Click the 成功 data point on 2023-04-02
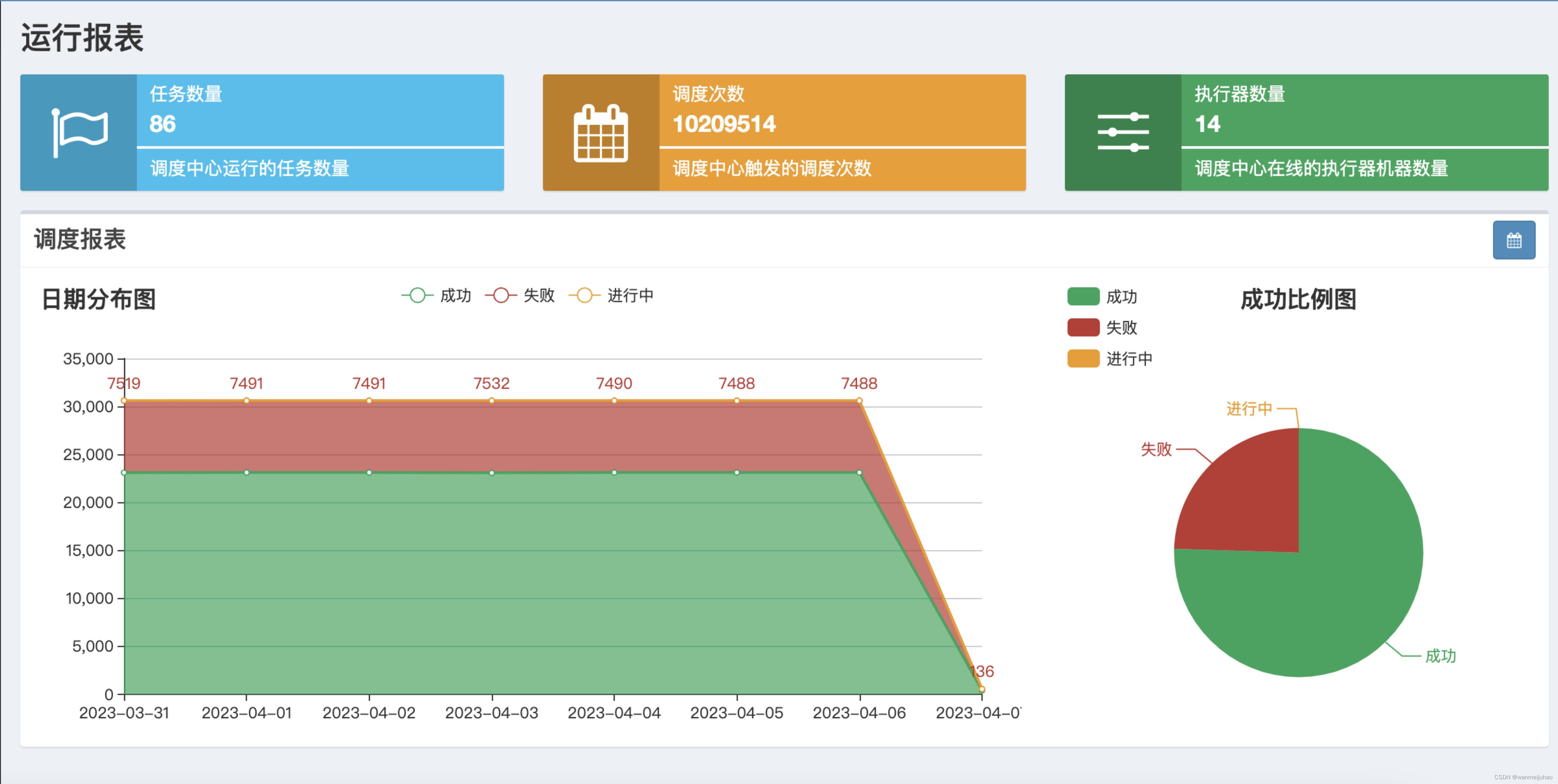The height and width of the screenshot is (784, 1558). 369,472
